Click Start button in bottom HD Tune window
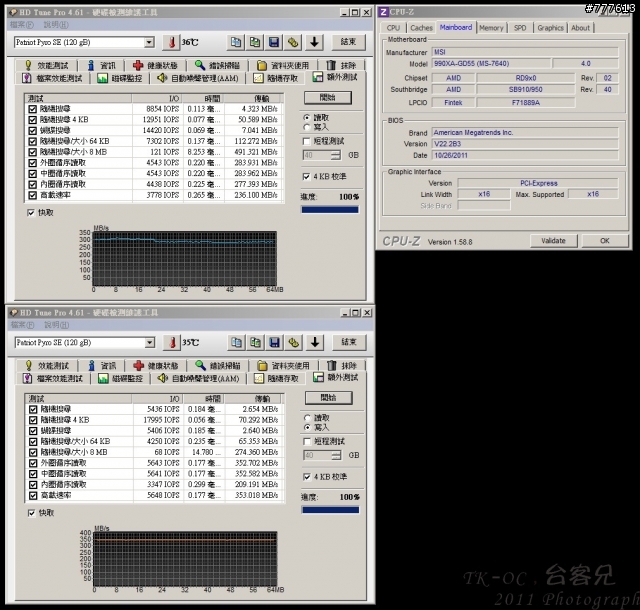 (328, 398)
